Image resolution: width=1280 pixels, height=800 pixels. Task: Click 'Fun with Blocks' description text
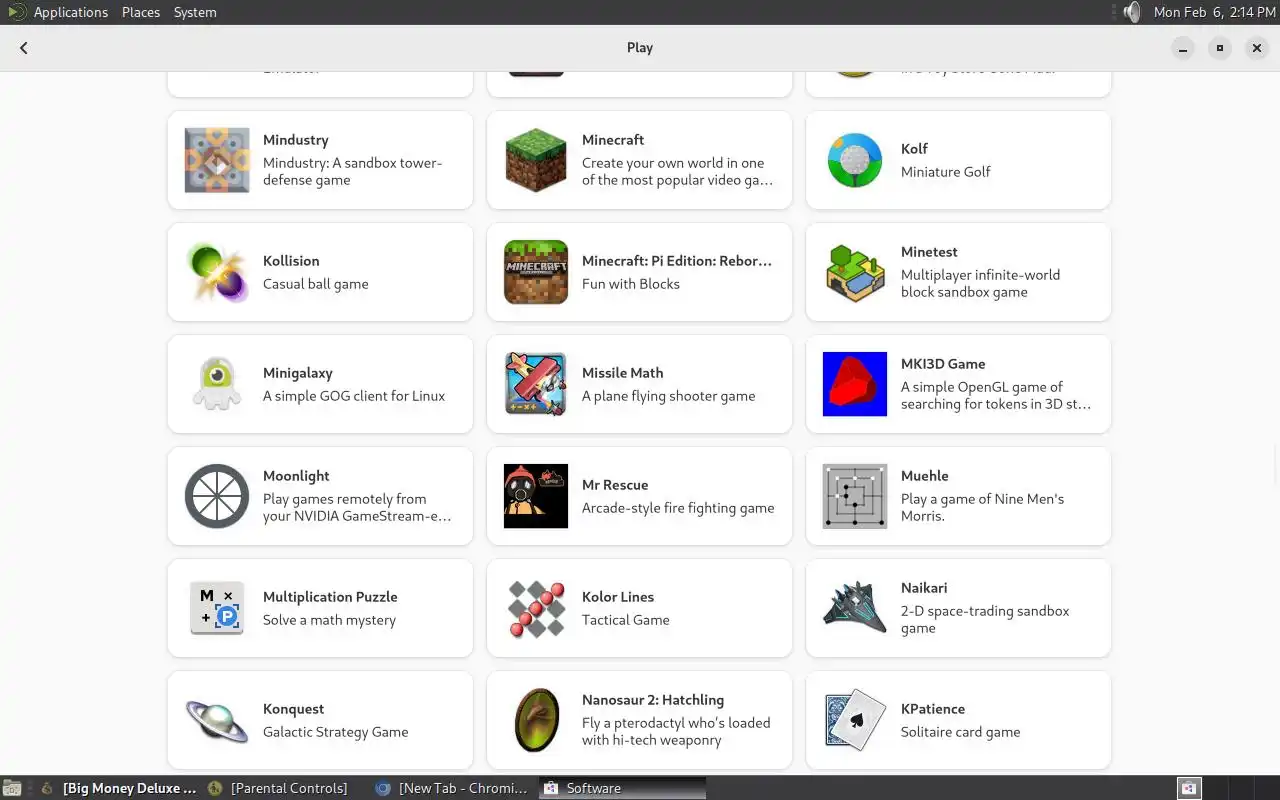pos(631,284)
